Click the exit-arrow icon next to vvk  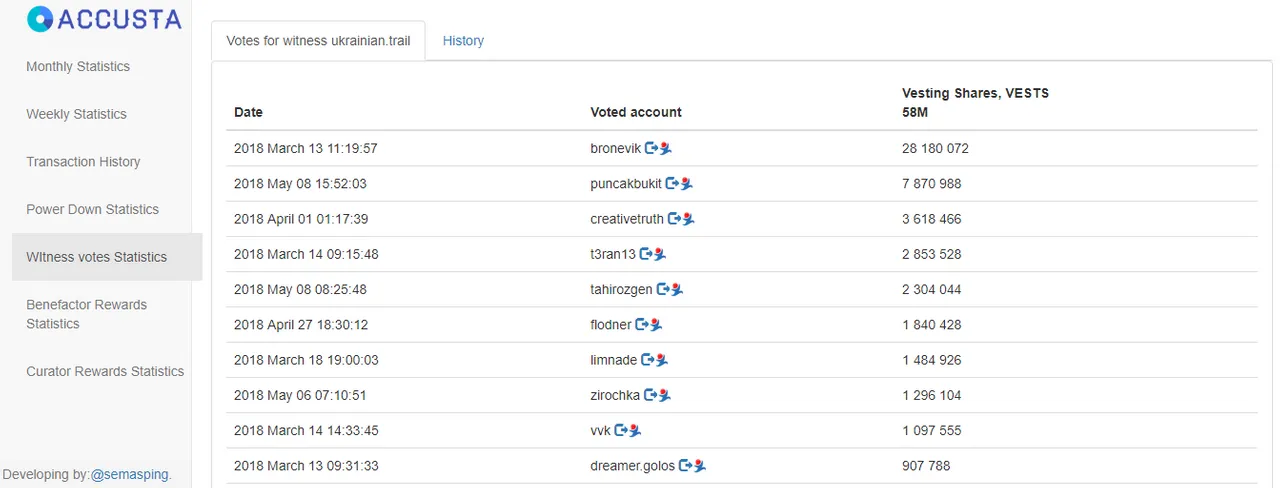(621, 430)
